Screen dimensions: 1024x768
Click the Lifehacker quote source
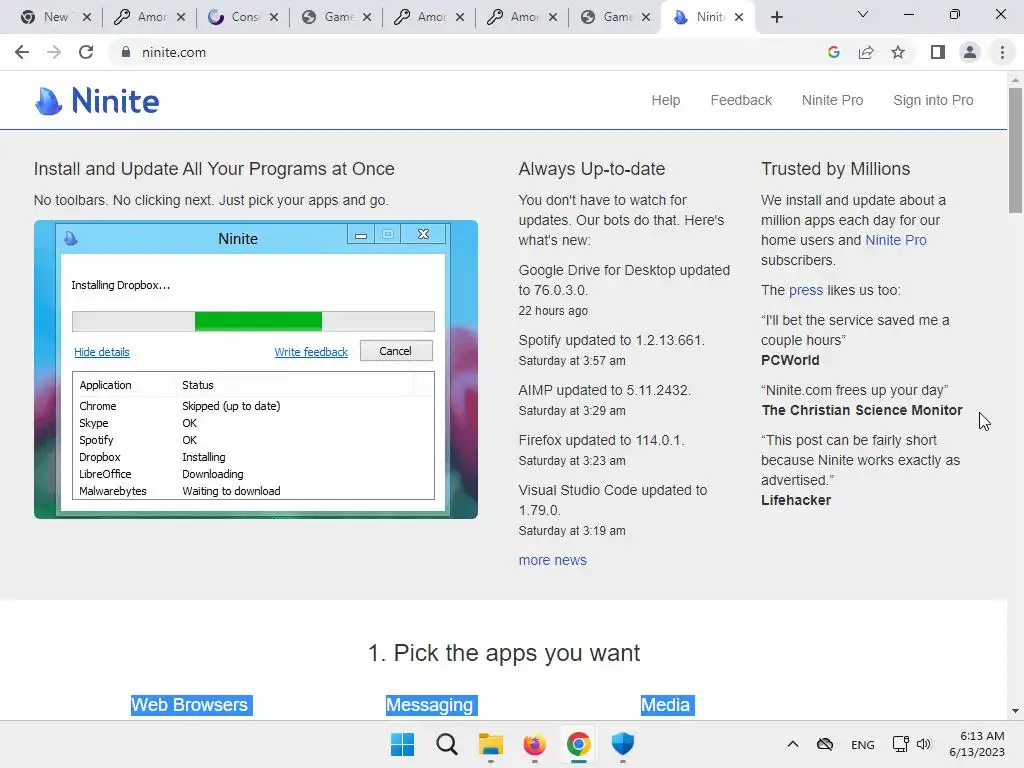tap(795, 500)
